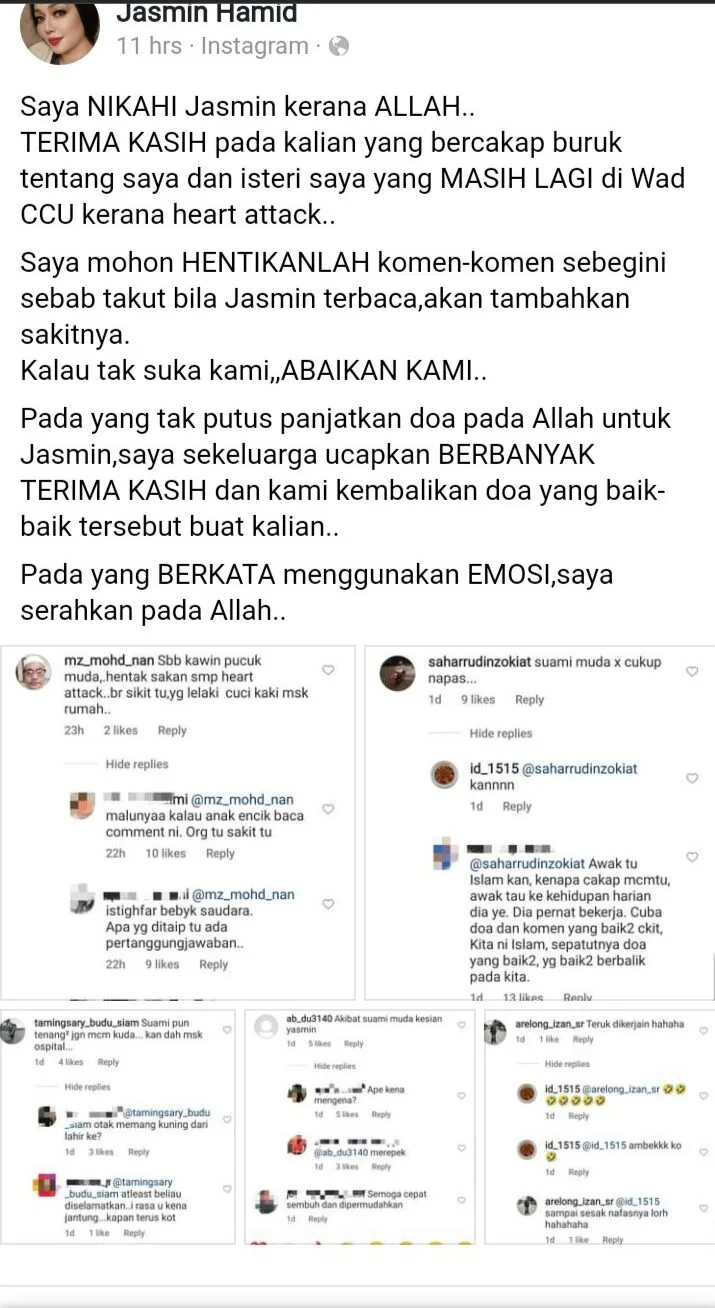The width and height of the screenshot is (715, 1308).
Task: Toggle heart on id_1515's kannnn reply
Action: (692, 777)
